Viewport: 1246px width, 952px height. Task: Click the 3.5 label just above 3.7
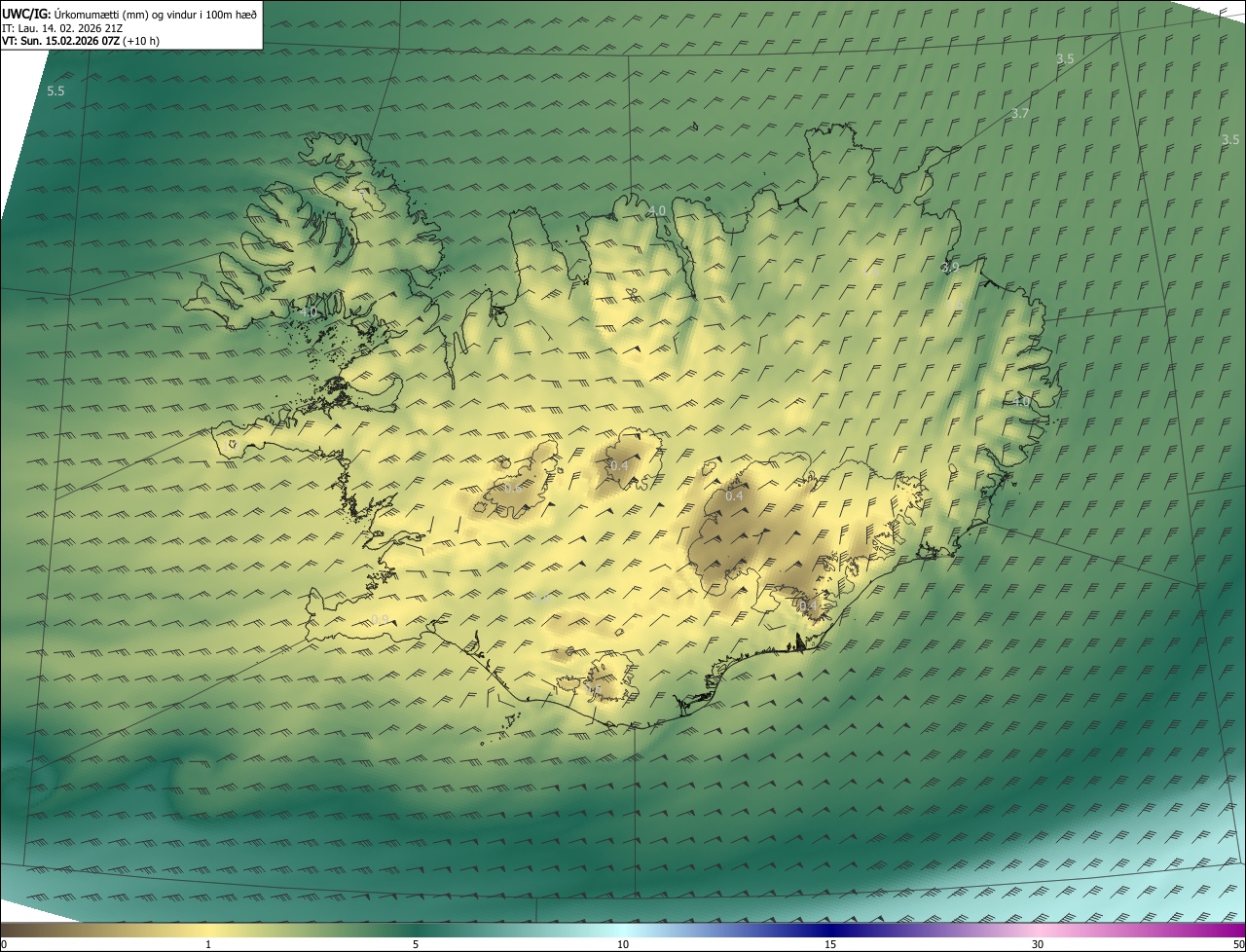1065,59
